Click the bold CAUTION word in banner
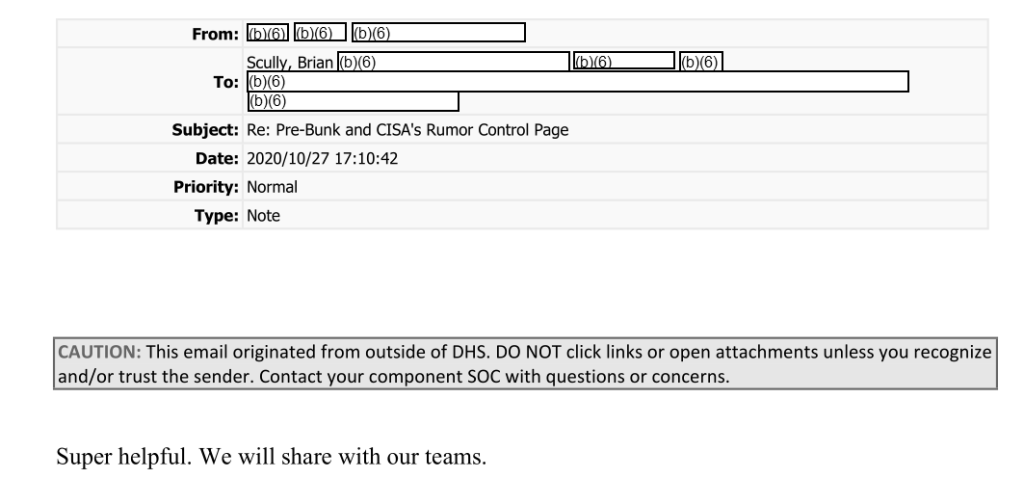 tap(99, 352)
